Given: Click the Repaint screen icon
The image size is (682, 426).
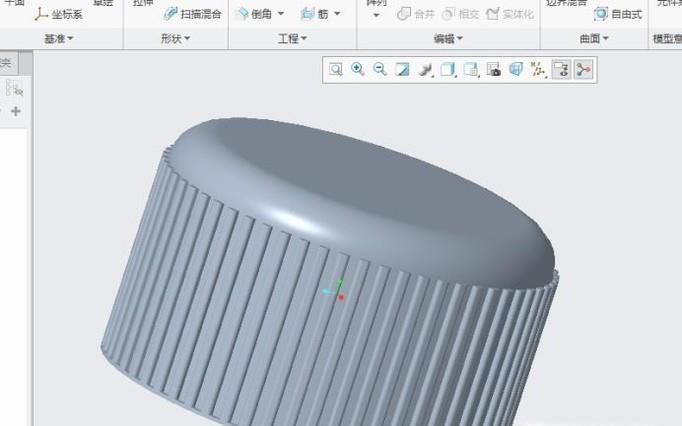Looking at the screenshot, I should 402,69.
